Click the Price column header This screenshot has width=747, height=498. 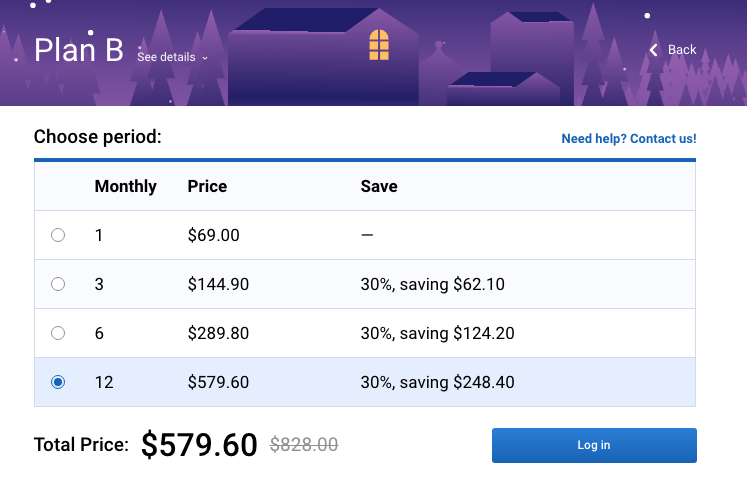click(x=207, y=186)
